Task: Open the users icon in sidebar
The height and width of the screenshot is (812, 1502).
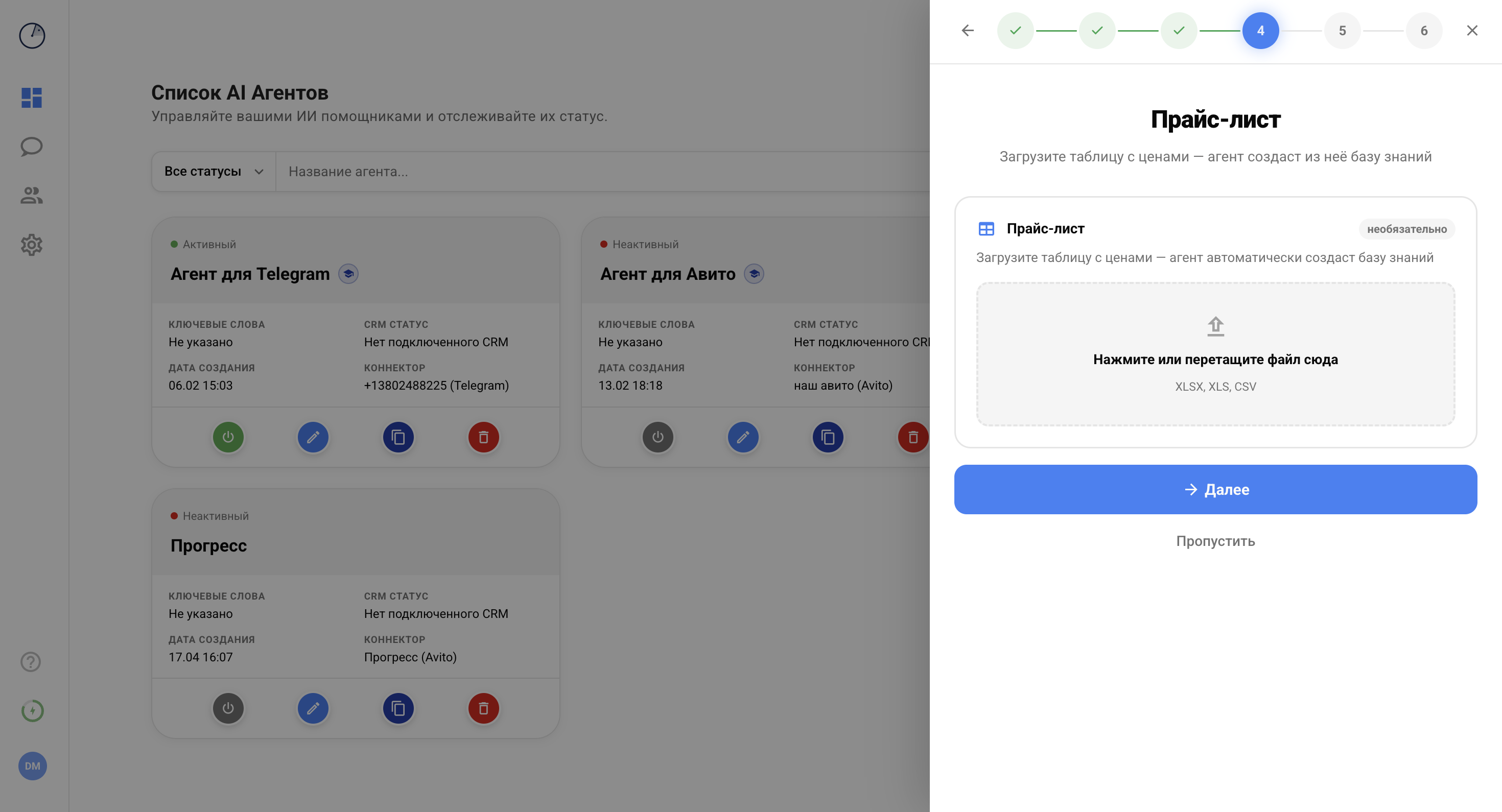Action: [x=32, y=195]
